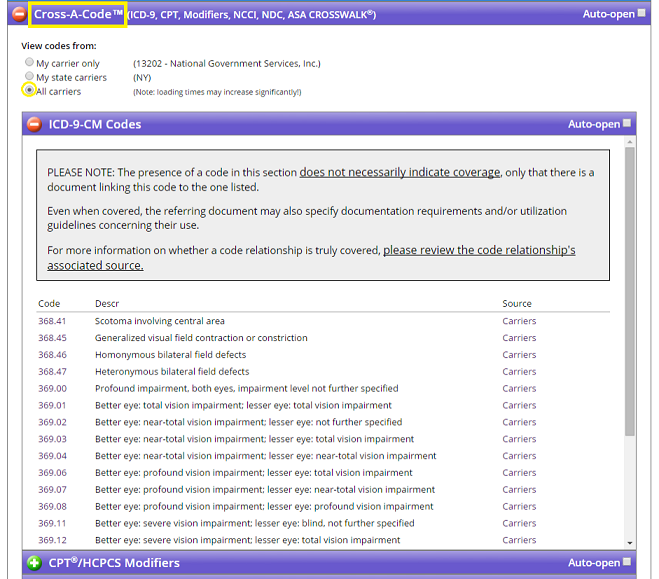Click the CPT/HCPCS Modifiers section title

click(114, 563)
